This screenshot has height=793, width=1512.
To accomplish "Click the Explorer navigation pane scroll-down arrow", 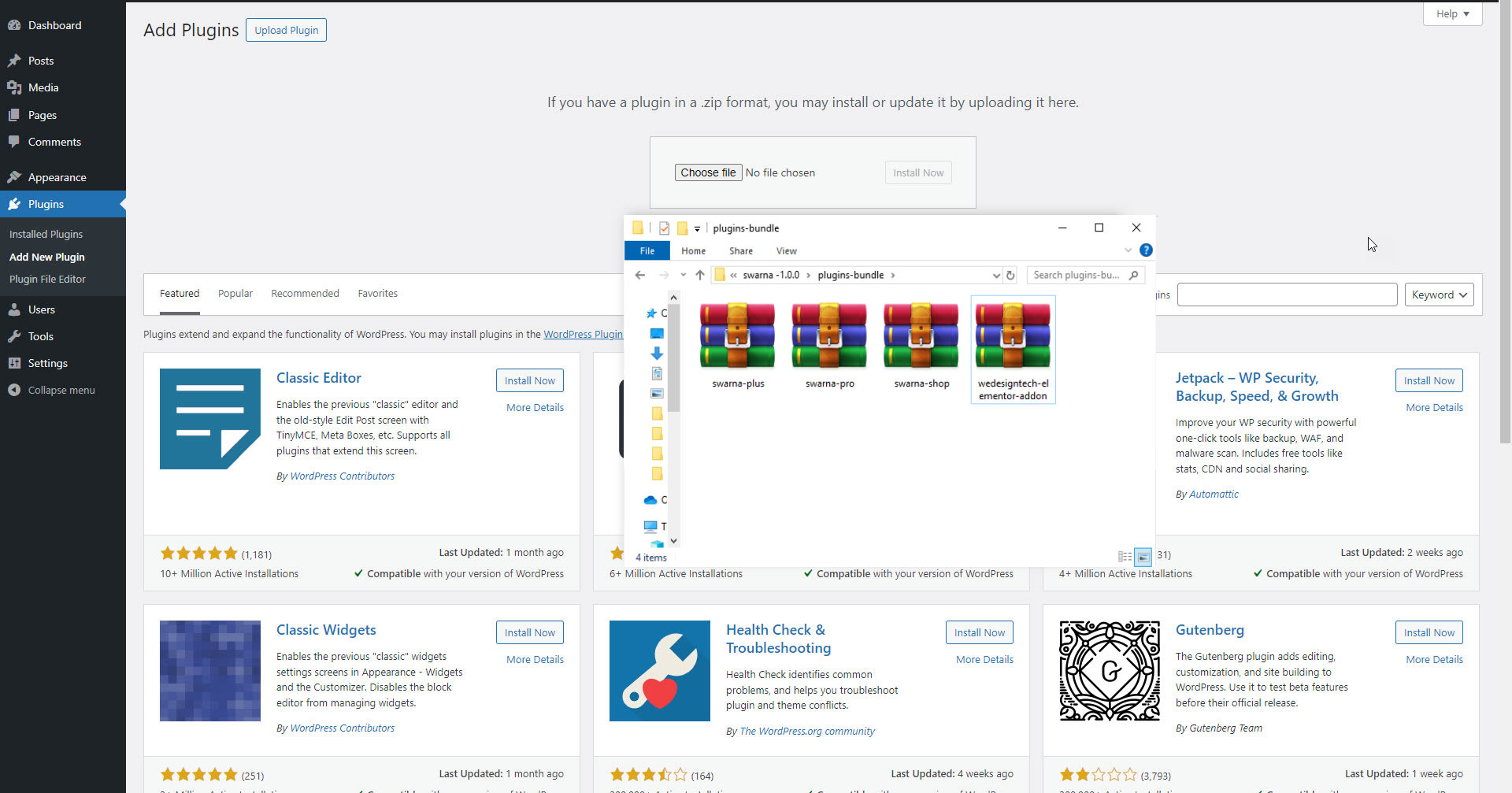I will point(673,542).
